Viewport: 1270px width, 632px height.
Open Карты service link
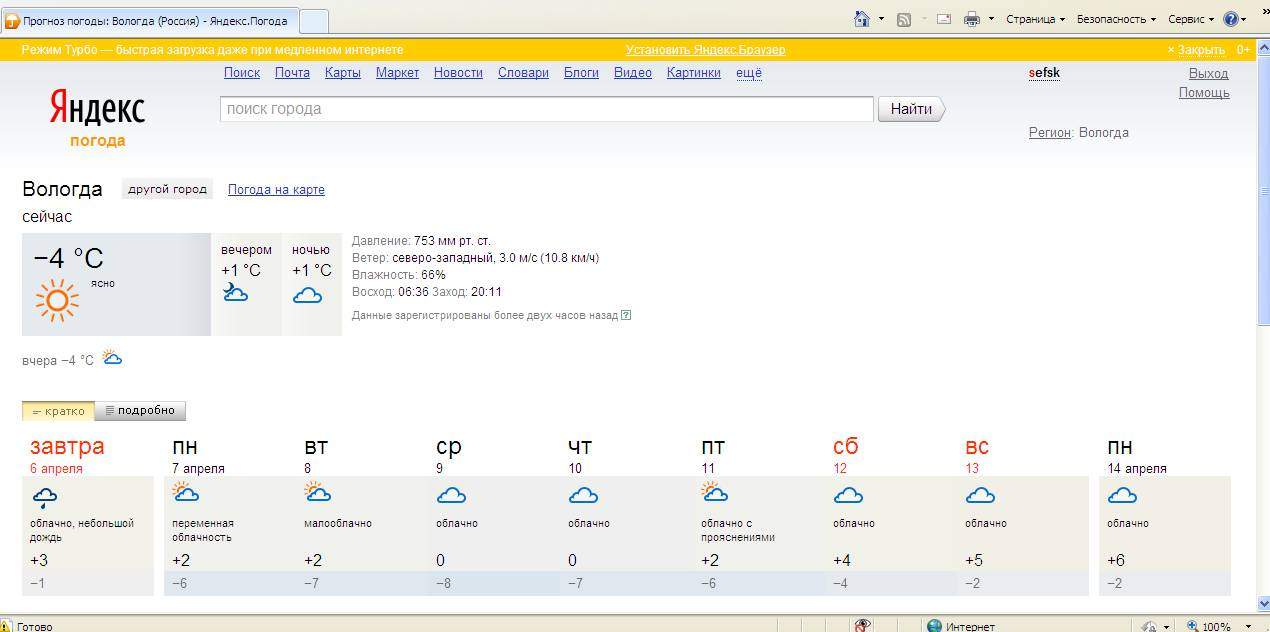tap(343, 73)
